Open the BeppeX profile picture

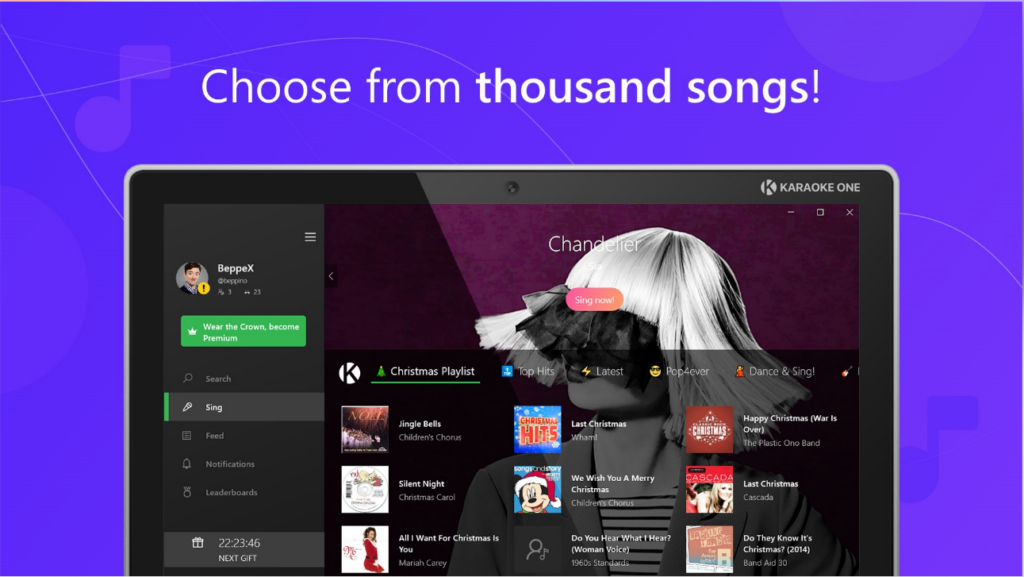coord(192,278)
